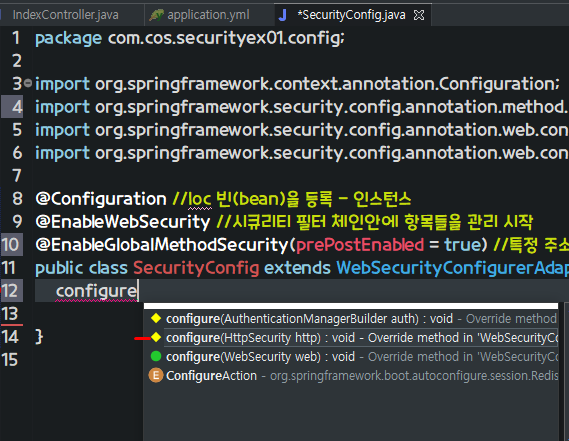This screenshot has height=441, width=569.
Task: Click the context.annotation.Configuration import
Action: 297,84
